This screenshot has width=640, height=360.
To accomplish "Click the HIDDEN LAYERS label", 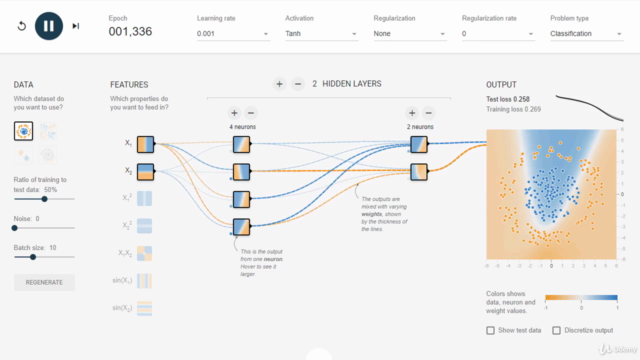I will tap(352, 84).
